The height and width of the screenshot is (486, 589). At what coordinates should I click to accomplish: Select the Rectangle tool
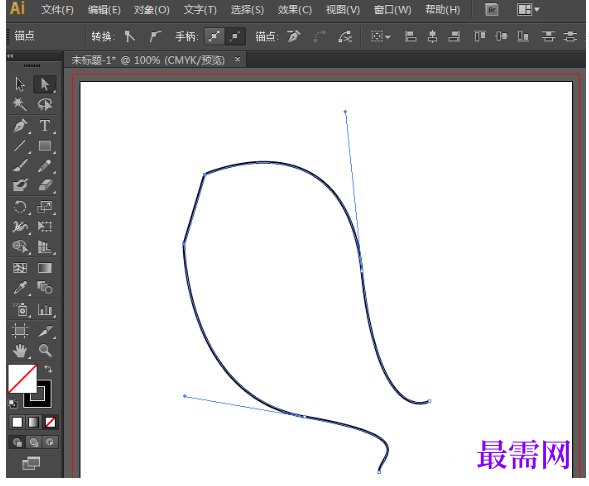pos(45,146)
